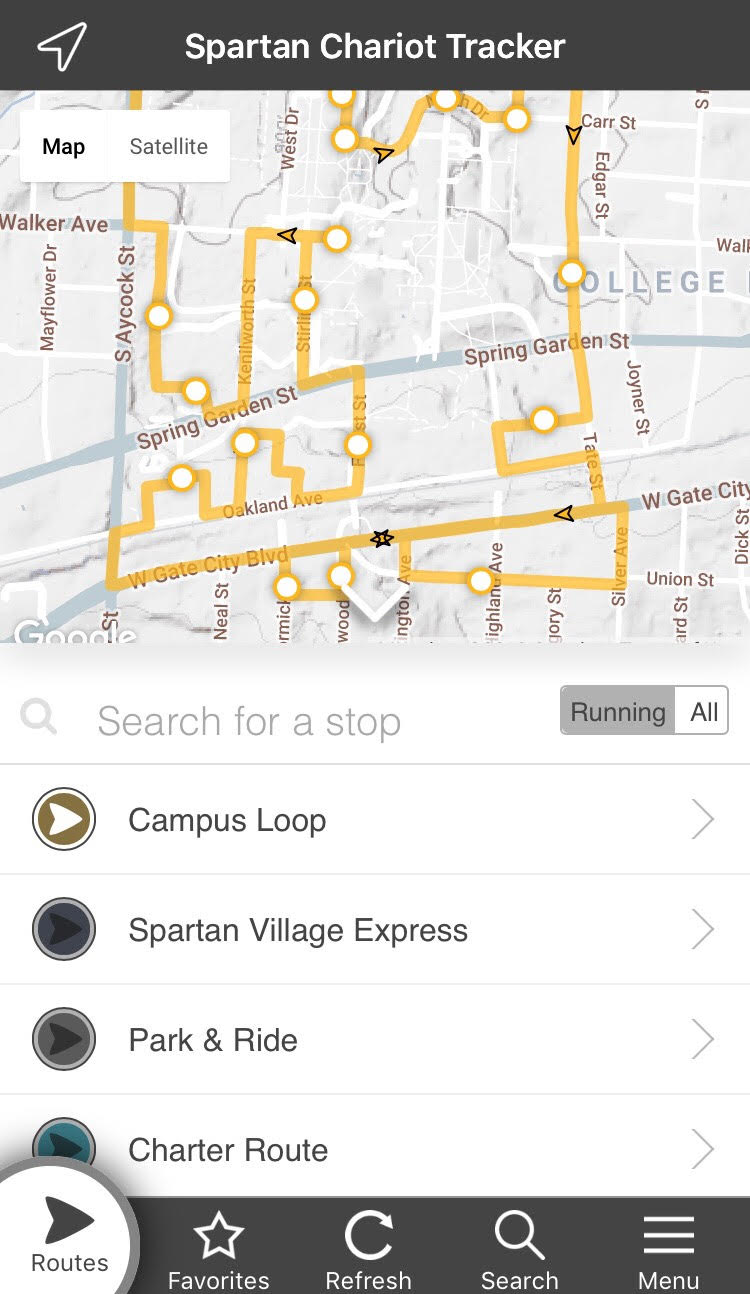Expand Campus Loop with its chevron
Image resolution: width=750 pixels, height=1294 pixels.
coord(703,820)
